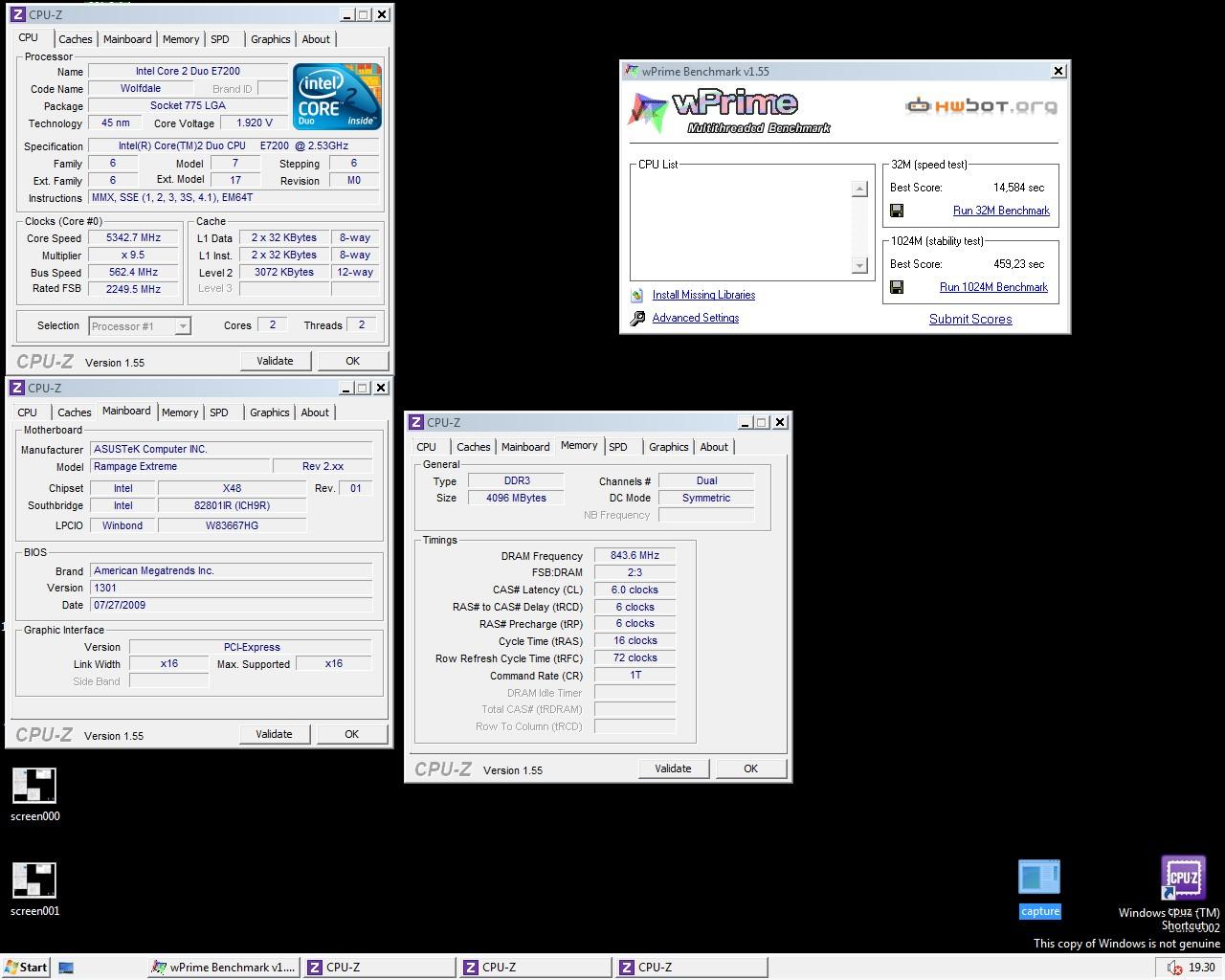Open Install Missing Libraries link
This screenshot has width=1225, height=980.
click(x=703, y=295)
